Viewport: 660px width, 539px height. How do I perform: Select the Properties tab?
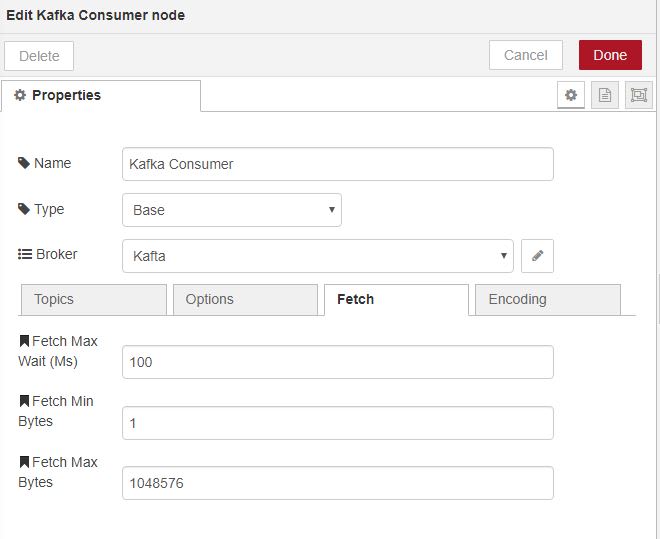coord(101,96)
